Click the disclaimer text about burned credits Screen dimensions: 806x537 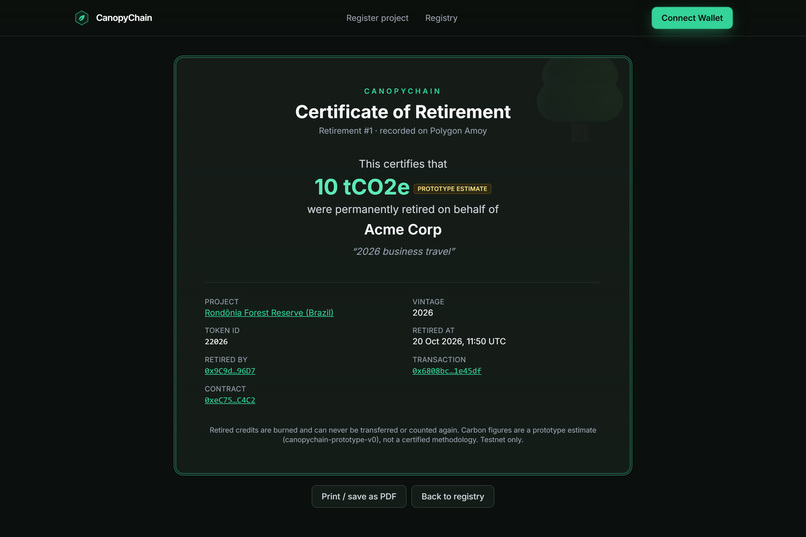pos(403,435)
